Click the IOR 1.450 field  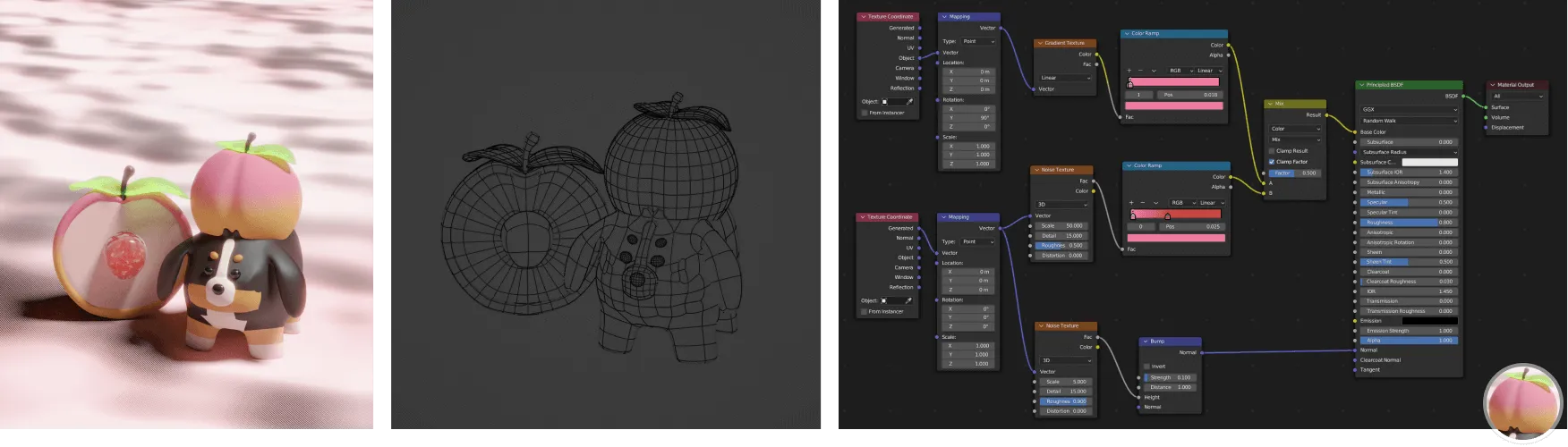1409,291
